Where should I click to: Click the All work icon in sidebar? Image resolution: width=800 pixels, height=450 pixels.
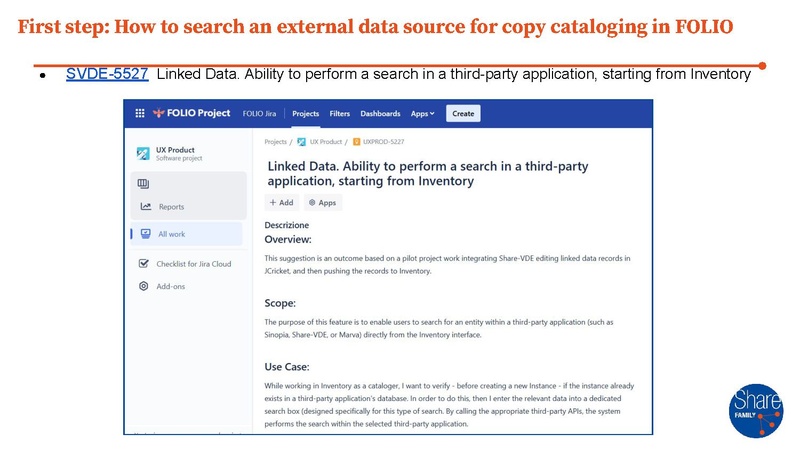146,234
